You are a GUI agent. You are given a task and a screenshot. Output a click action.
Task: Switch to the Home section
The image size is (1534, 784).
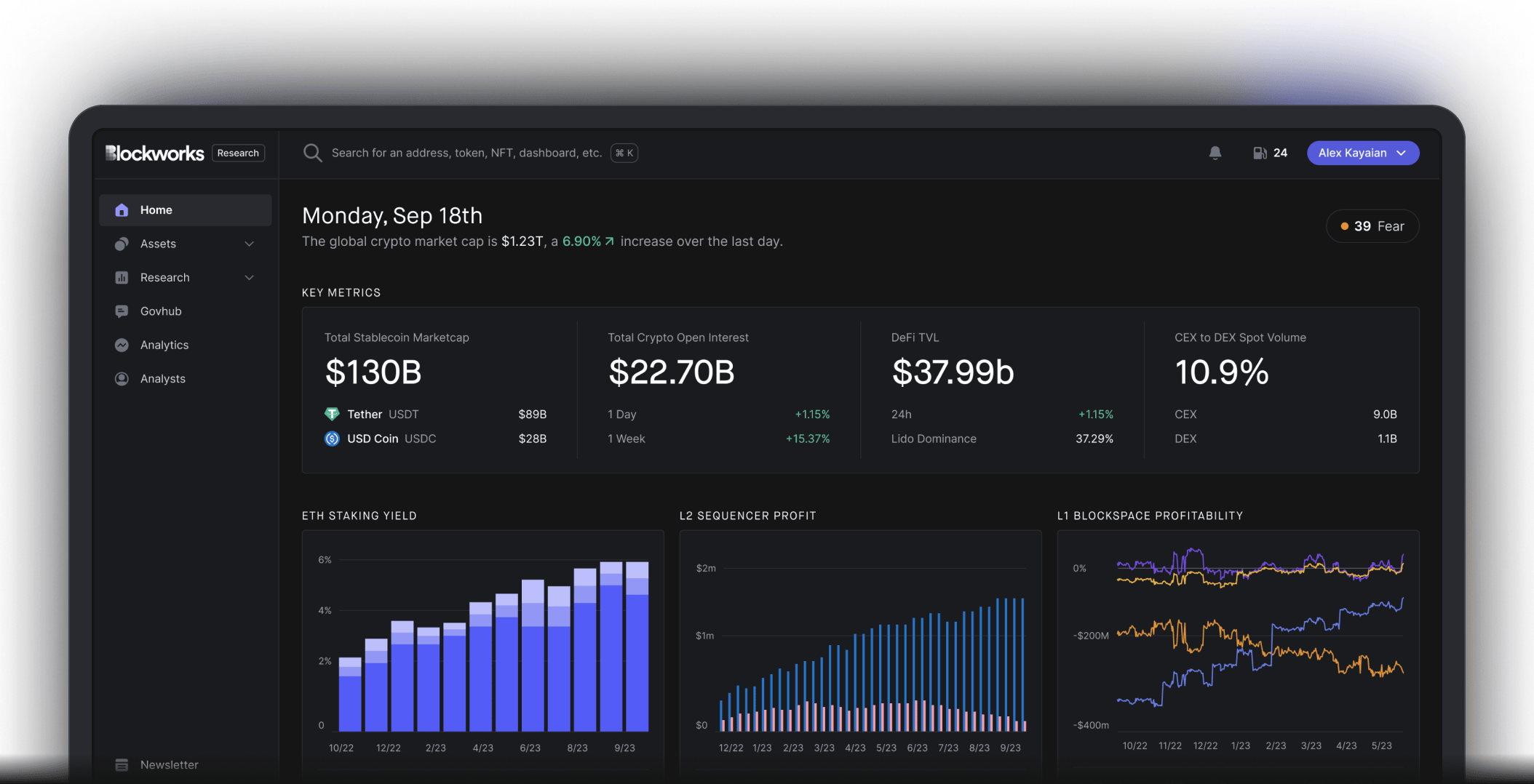coord(156,209)
